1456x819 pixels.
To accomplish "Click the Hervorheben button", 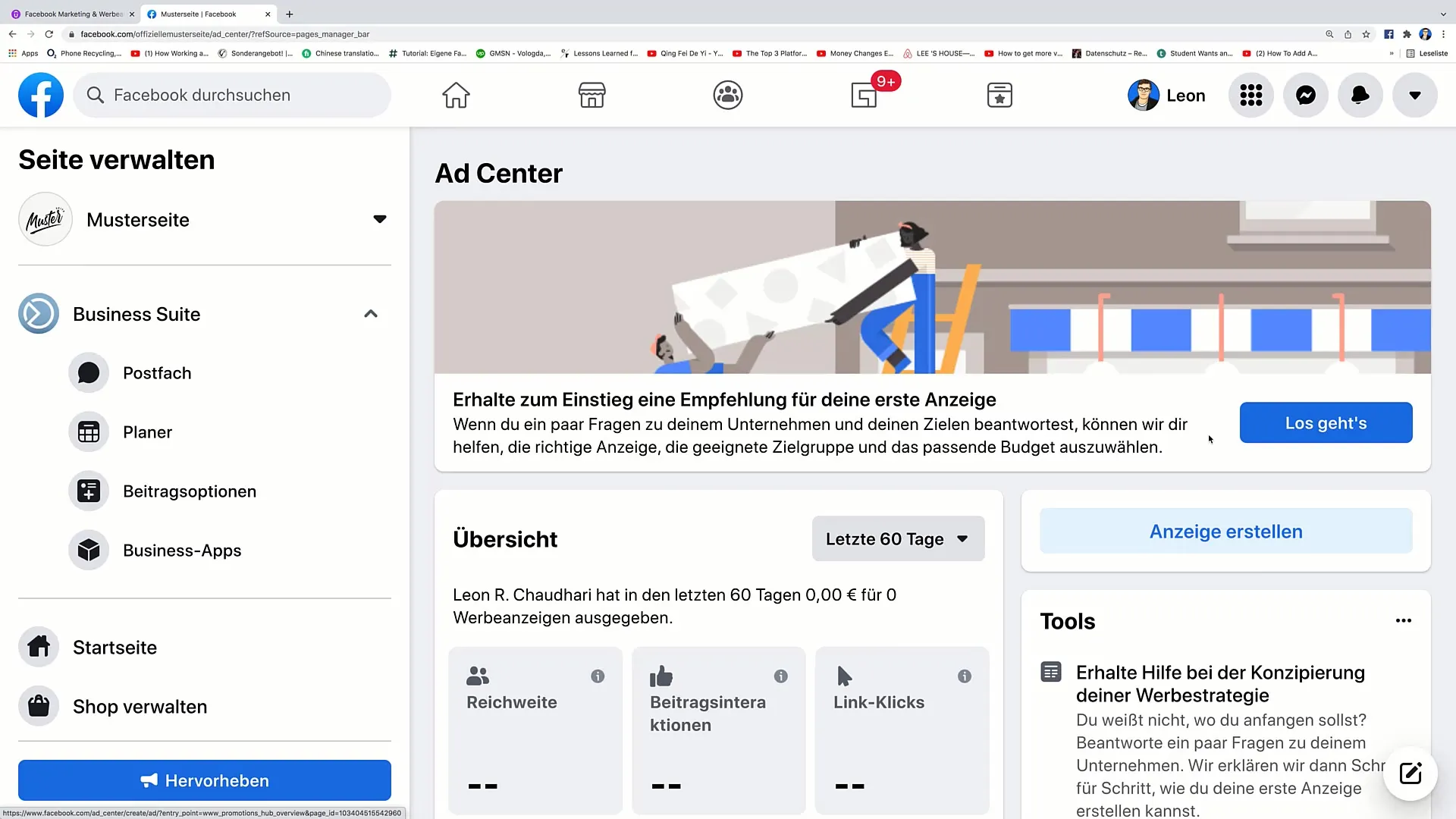I will (x=205, y=780).
